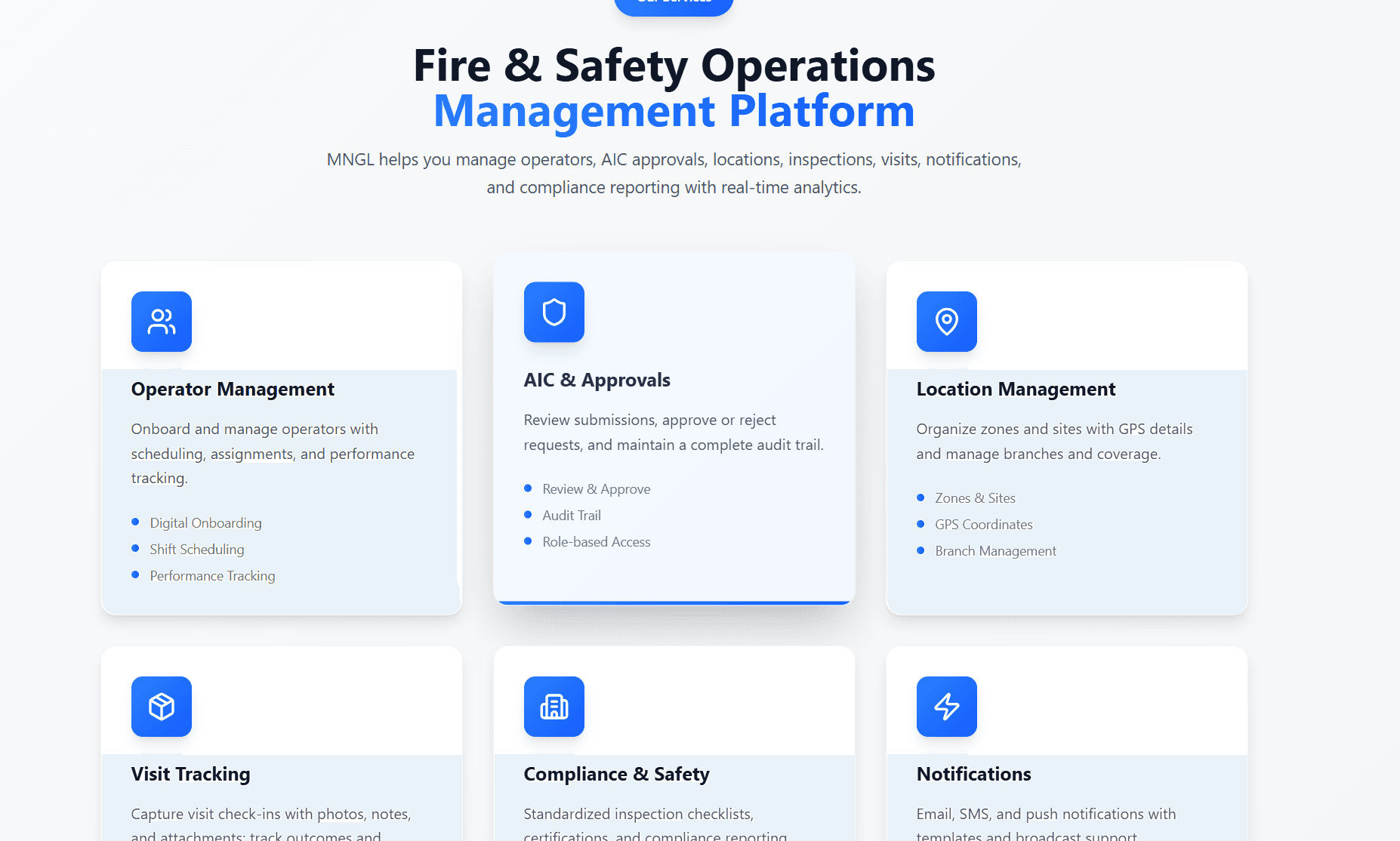
Task: Click the Compliance & Safety building icon
Action: [x=554, y=707]
